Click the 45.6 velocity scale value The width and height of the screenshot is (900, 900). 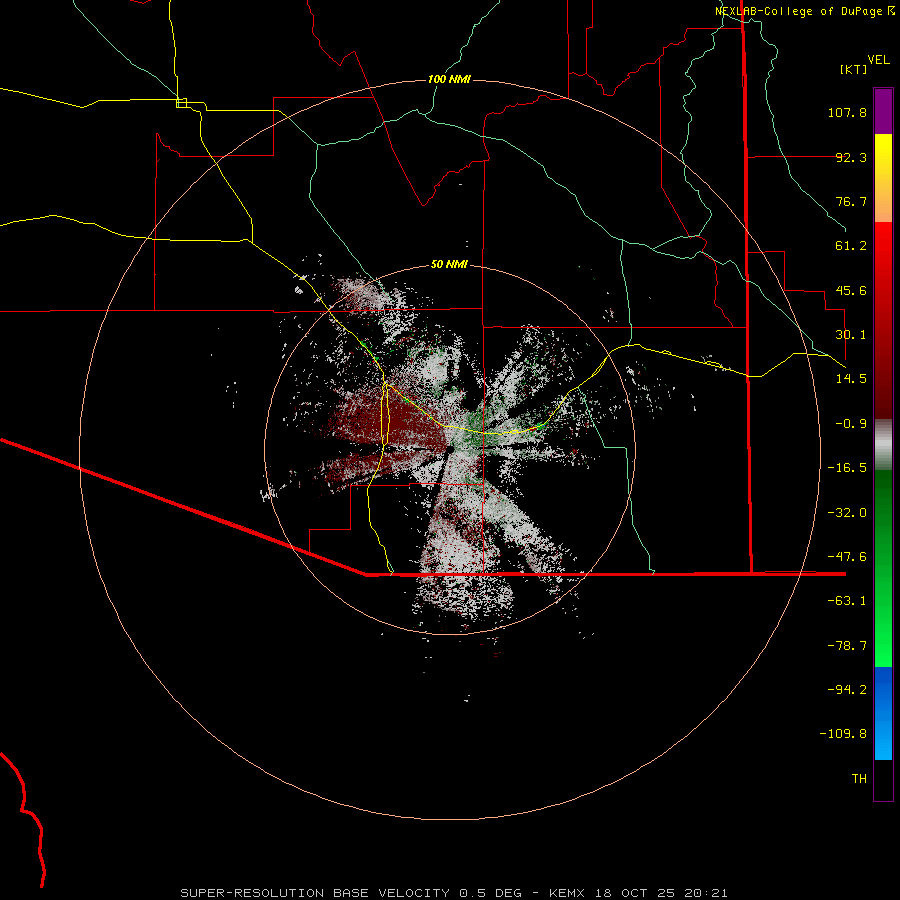[851, 290]
